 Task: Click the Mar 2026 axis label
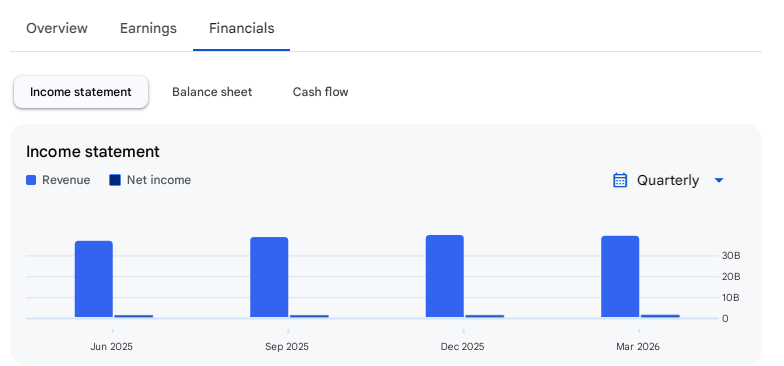point(638,346)
